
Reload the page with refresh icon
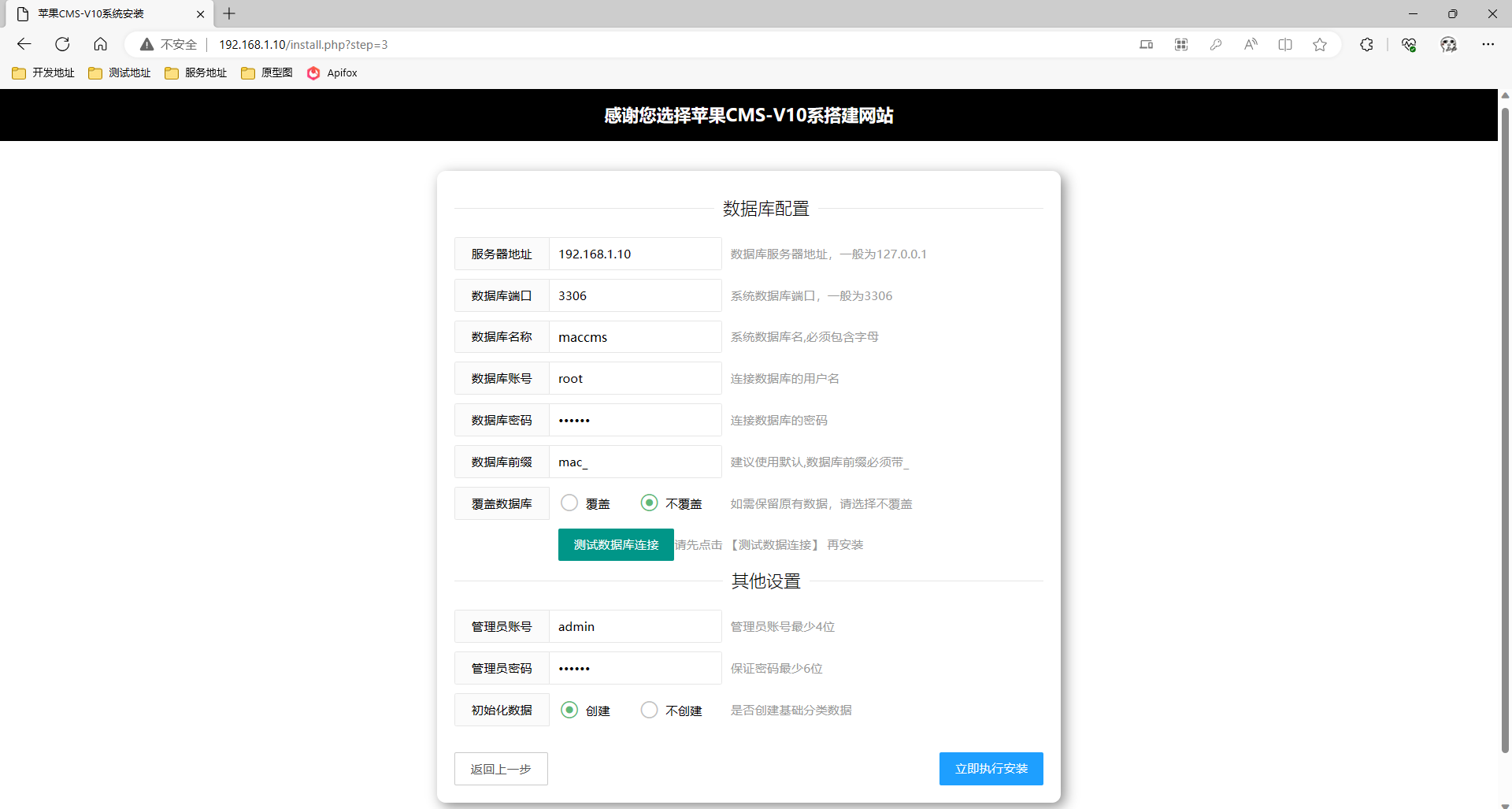click(62, 44)
